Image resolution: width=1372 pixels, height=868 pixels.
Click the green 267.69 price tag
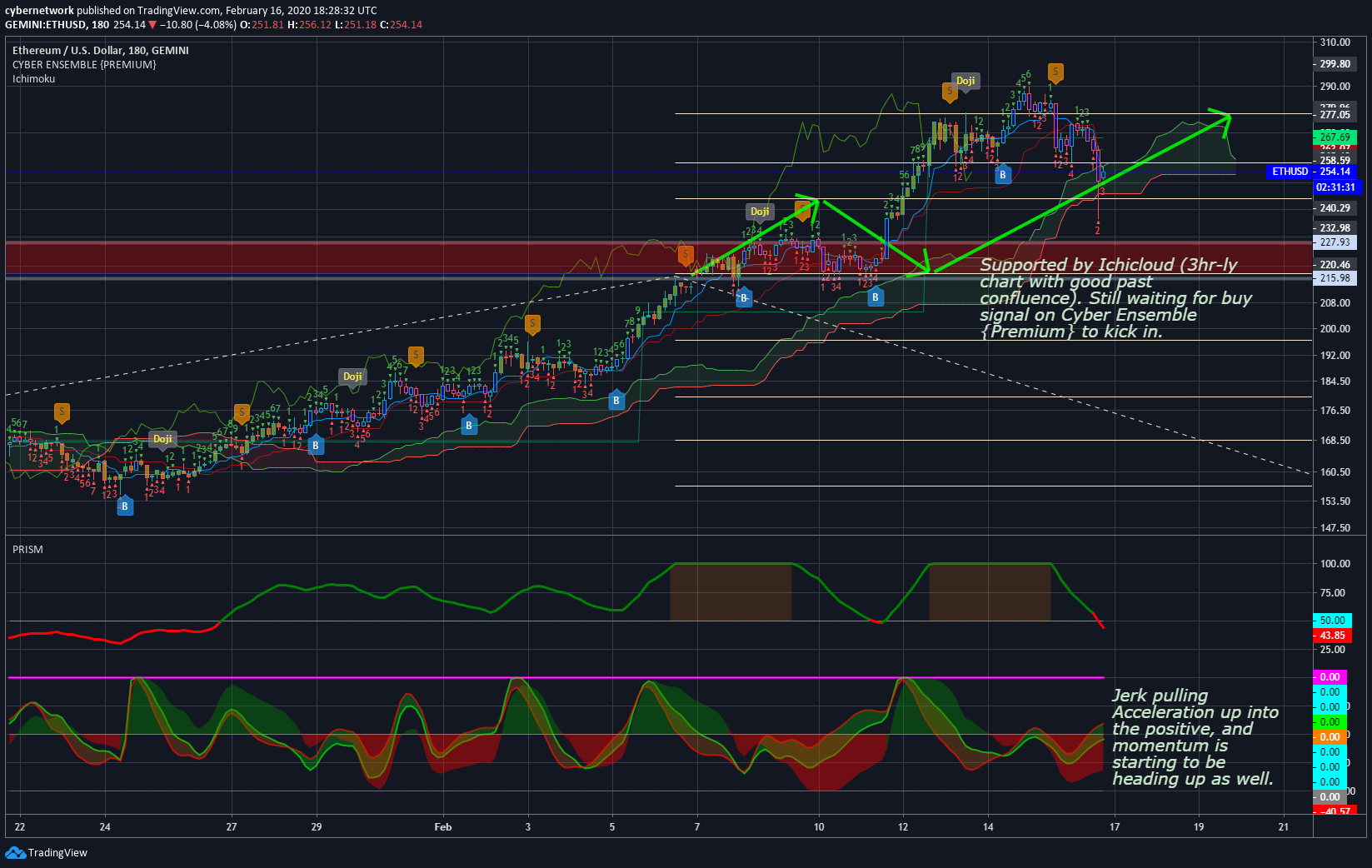(1335, 137)
